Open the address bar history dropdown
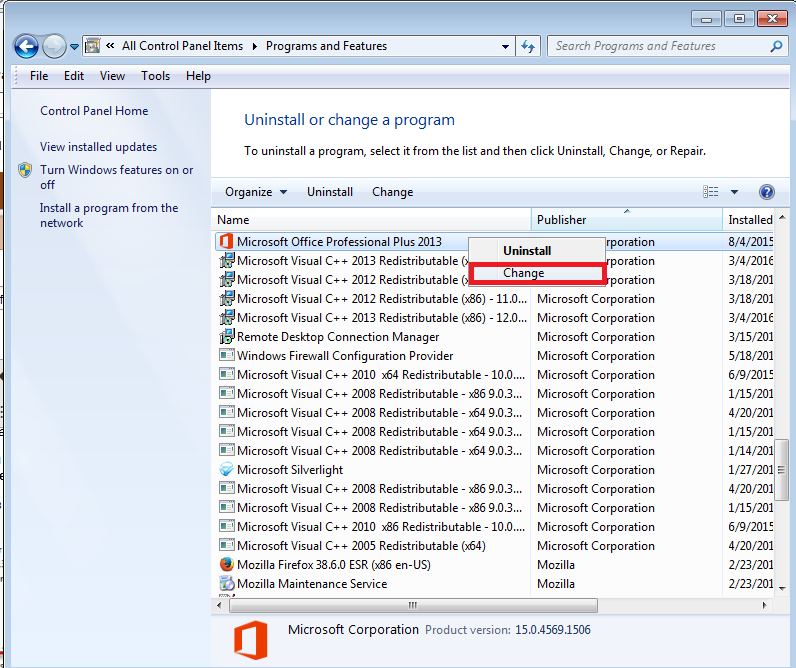This screenshot has height=668, width=796. tap(503, 46)
